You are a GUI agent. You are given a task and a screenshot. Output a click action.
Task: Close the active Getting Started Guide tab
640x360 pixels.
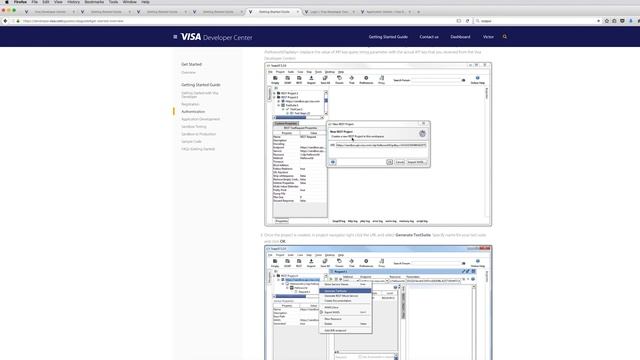click(x=298, y=12)
